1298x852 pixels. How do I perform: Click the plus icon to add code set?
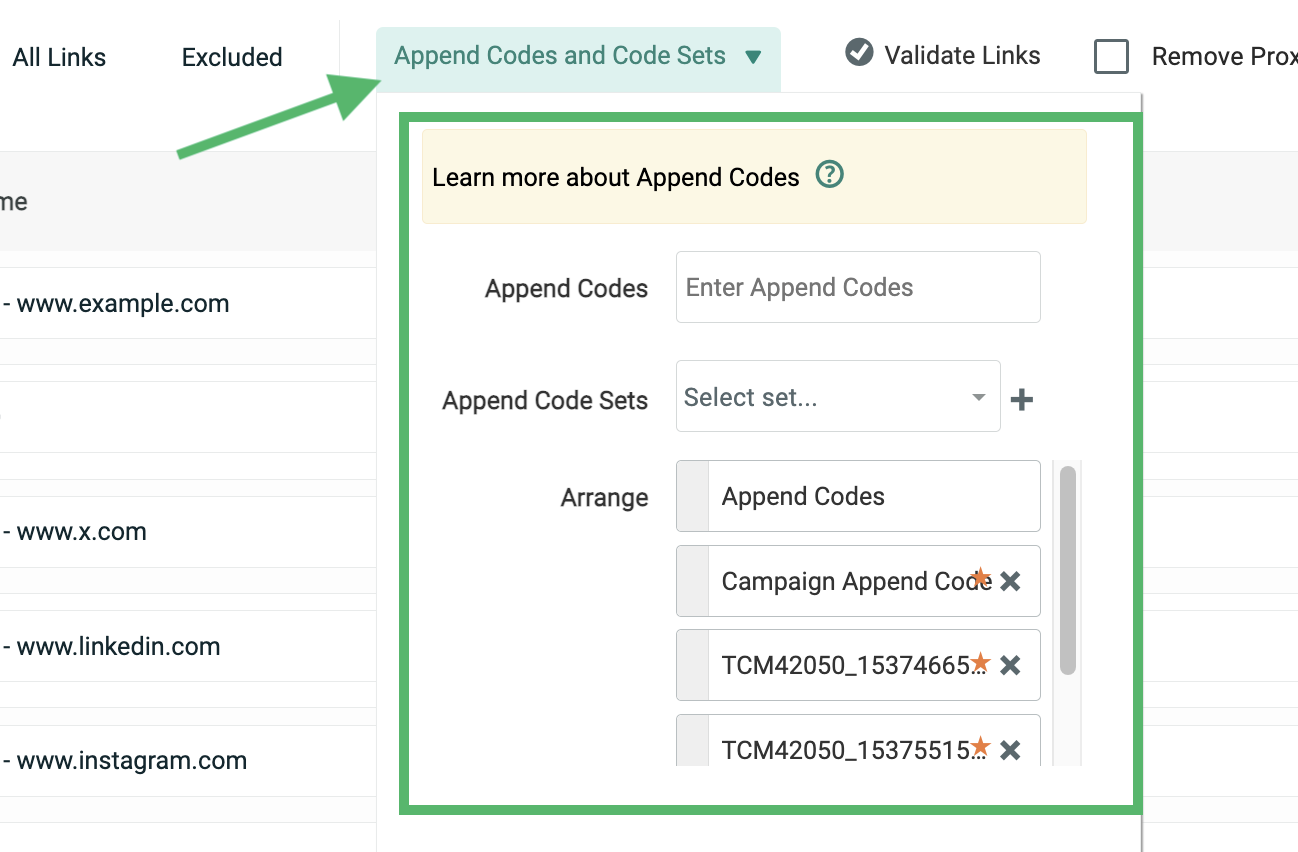(x=1021, y=400)
